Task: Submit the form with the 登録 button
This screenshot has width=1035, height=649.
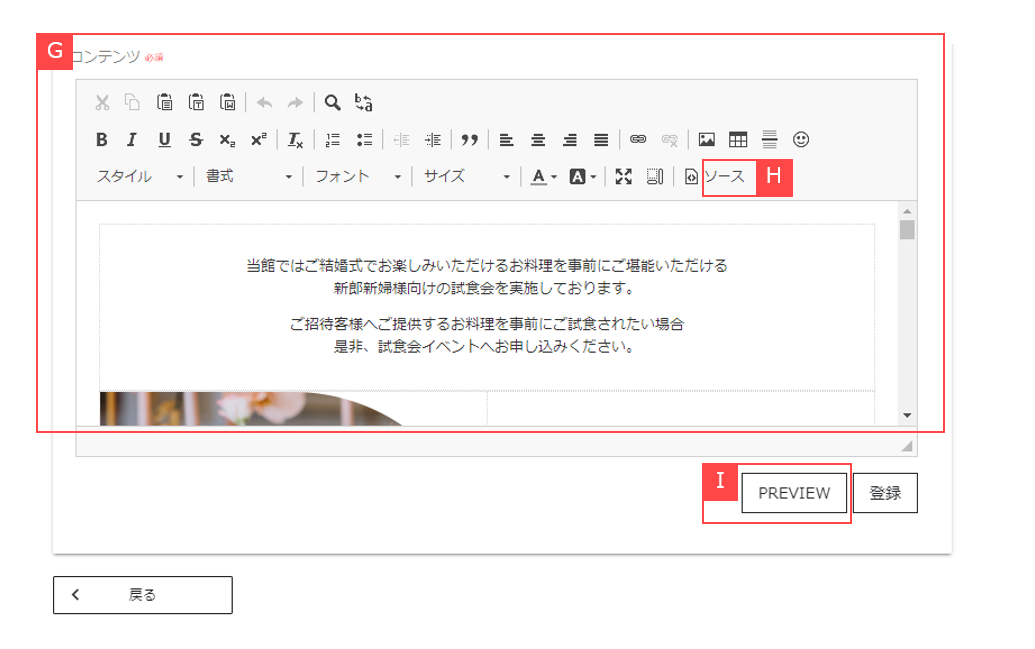Action: click(x=885, y=493)
